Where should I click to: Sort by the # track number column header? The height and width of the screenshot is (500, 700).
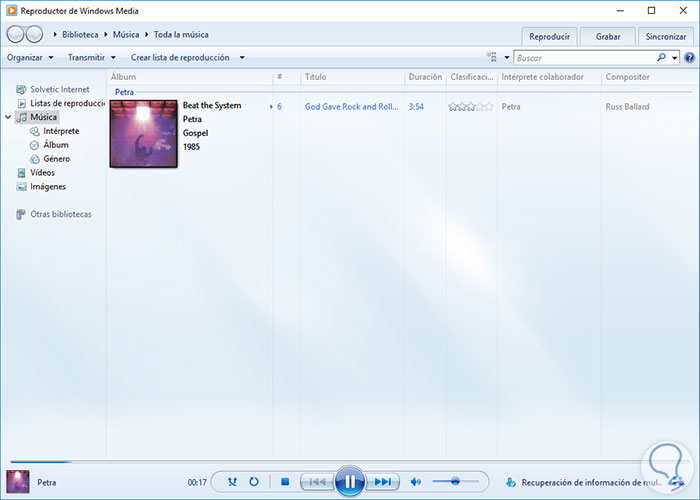click(x=287, y=77)
